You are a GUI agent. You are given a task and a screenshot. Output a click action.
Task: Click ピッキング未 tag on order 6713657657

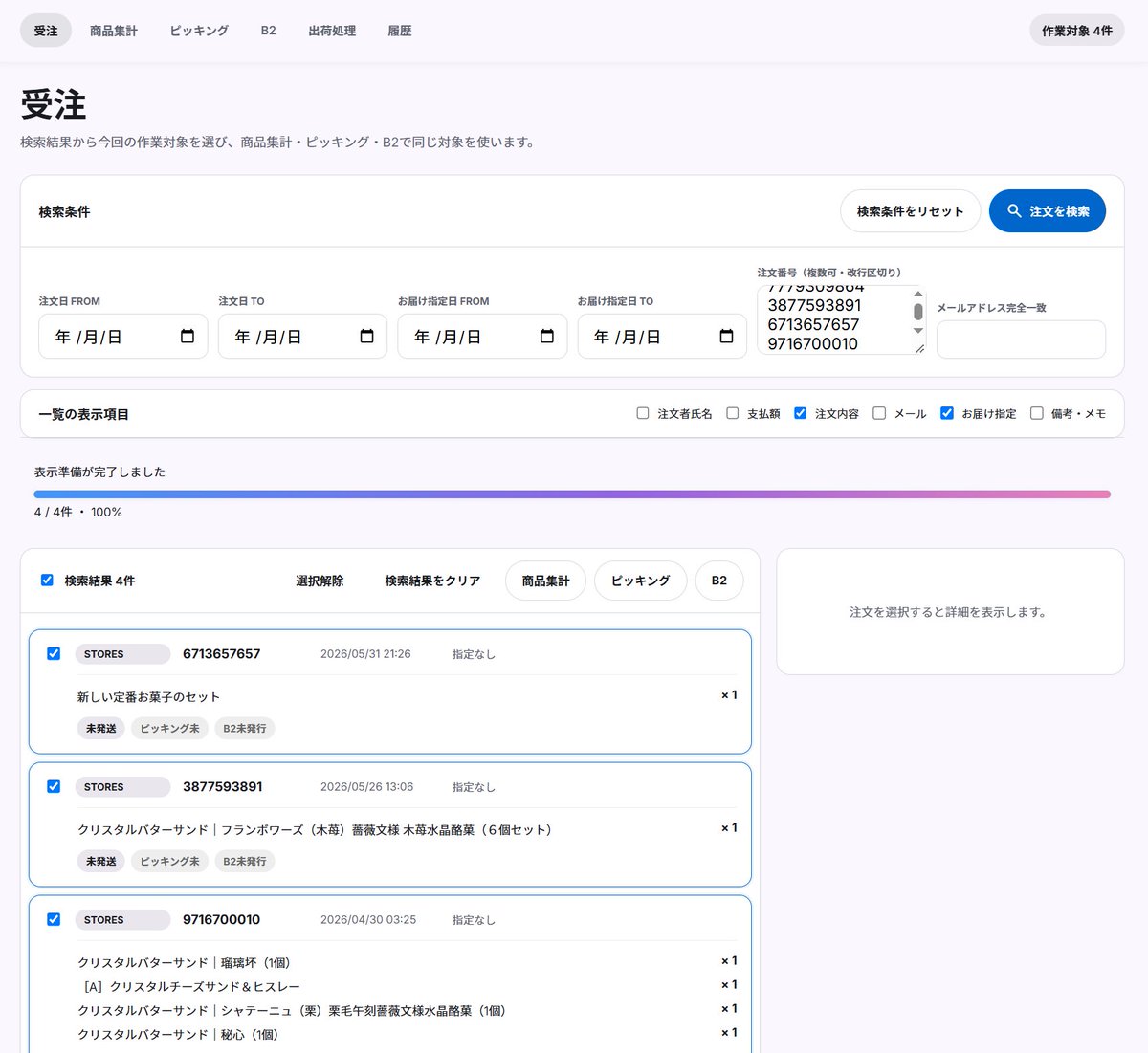coord(170,729)
